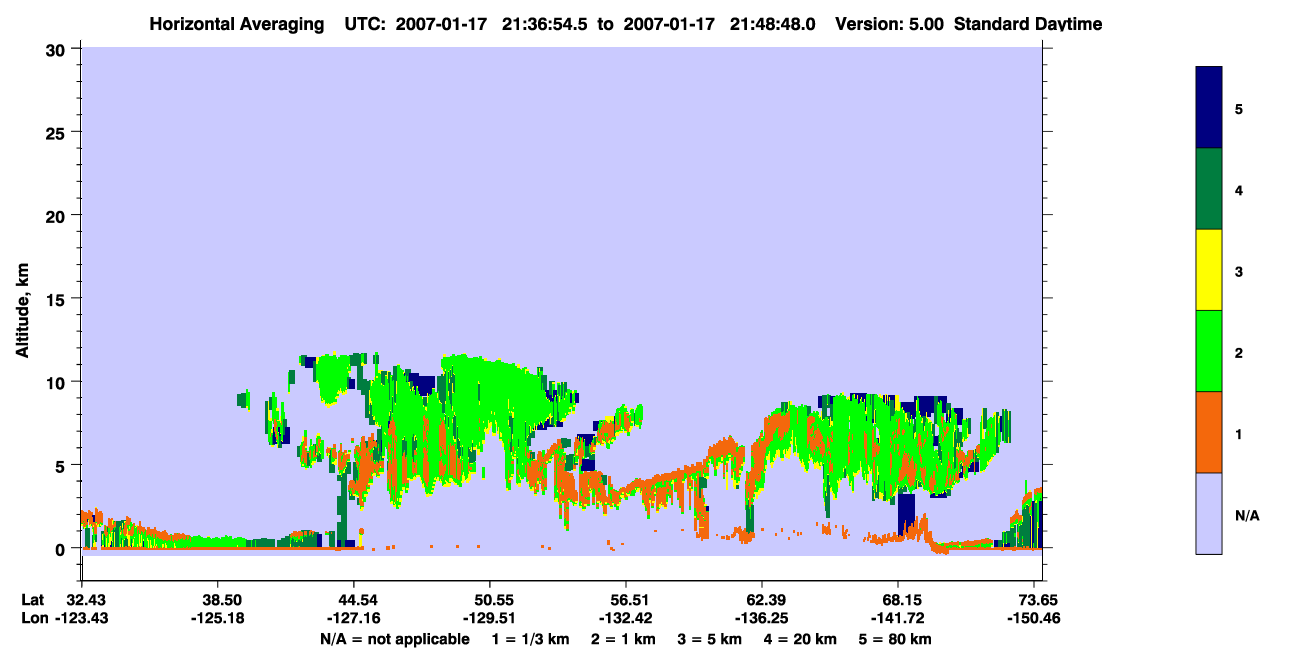Screen dimensions: 1300x667
Task: Click the 'Lon' row label
Action: click(33, 618)
